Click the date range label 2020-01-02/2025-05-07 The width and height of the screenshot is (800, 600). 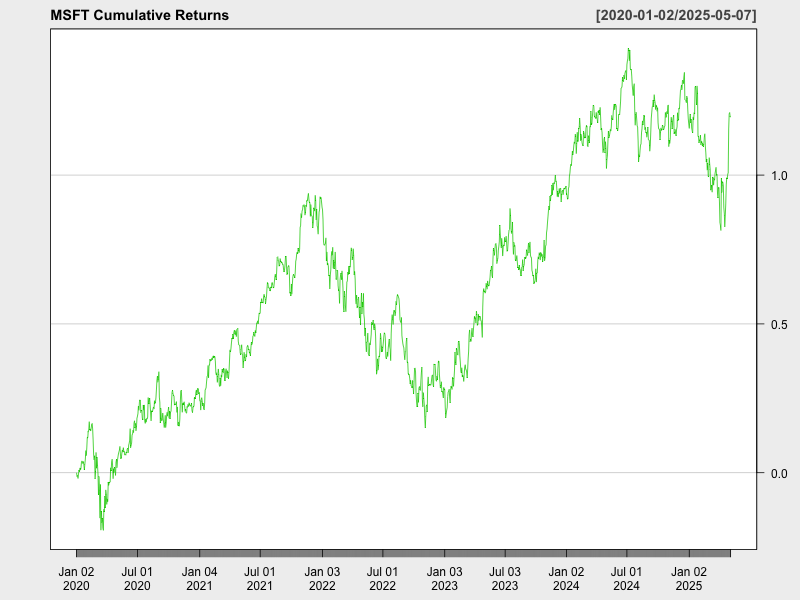point(676,15)
